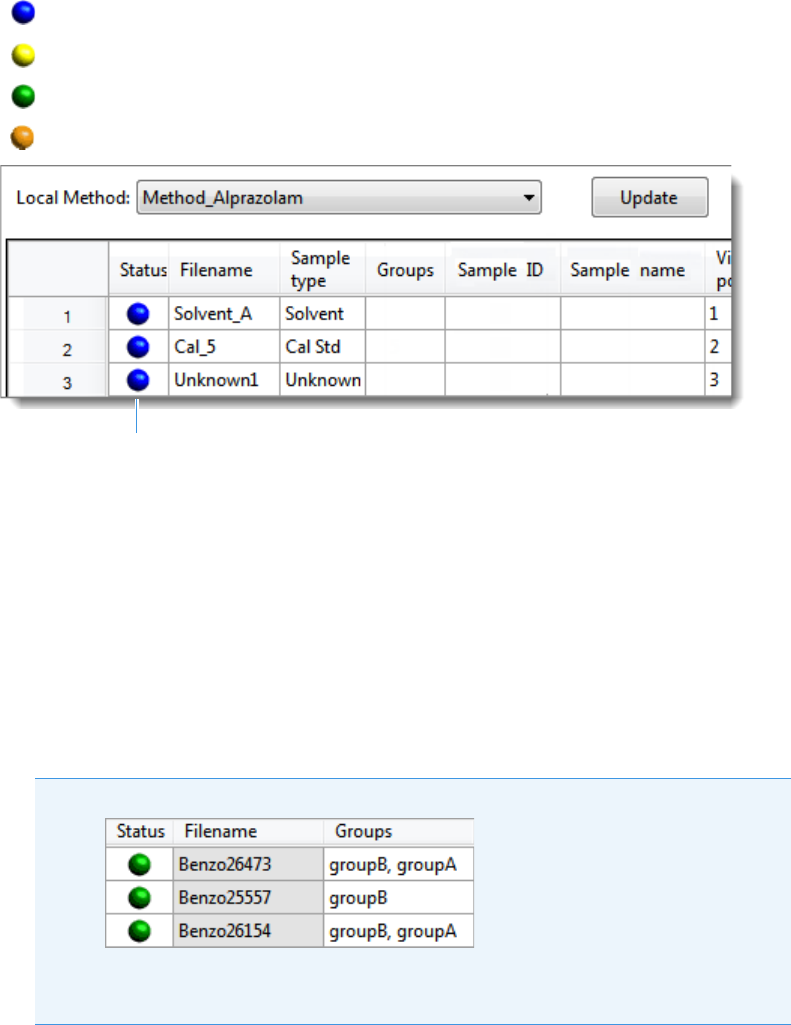Select the Unknown1 filename cell
The width and height of the screenshot is (791, 1025).
tap(224, 380)
